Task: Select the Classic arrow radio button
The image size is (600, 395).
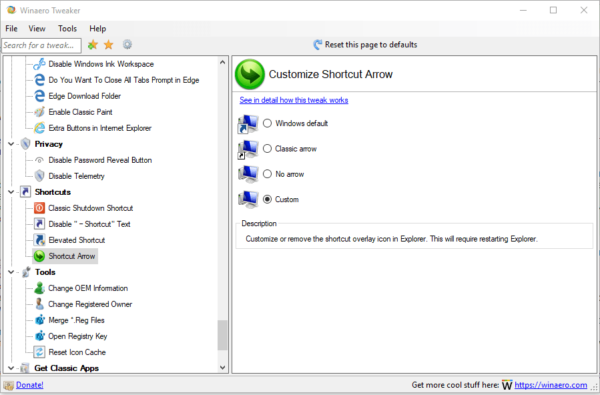Action: coord(267,149)
